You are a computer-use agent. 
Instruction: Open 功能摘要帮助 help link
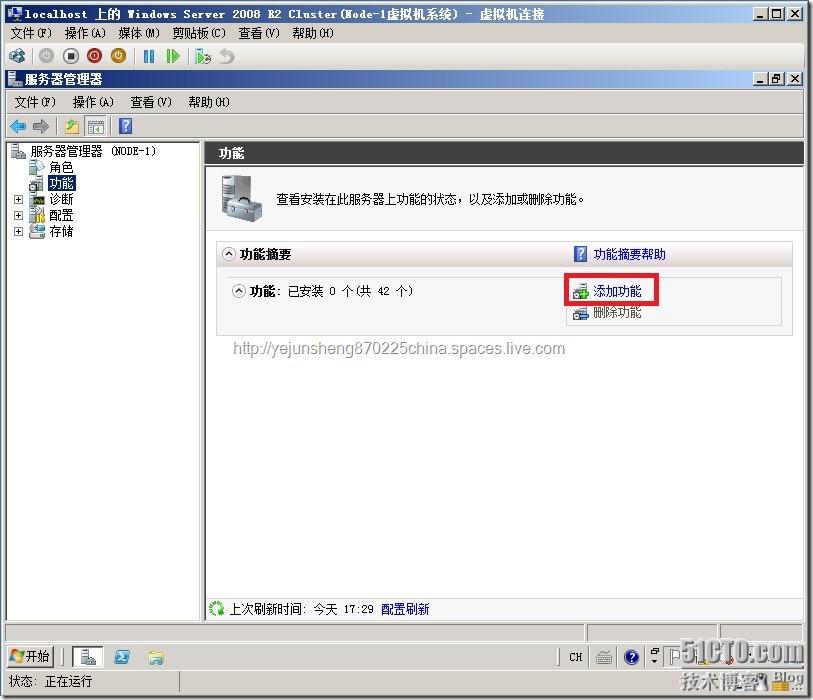[x=629, y=254]
